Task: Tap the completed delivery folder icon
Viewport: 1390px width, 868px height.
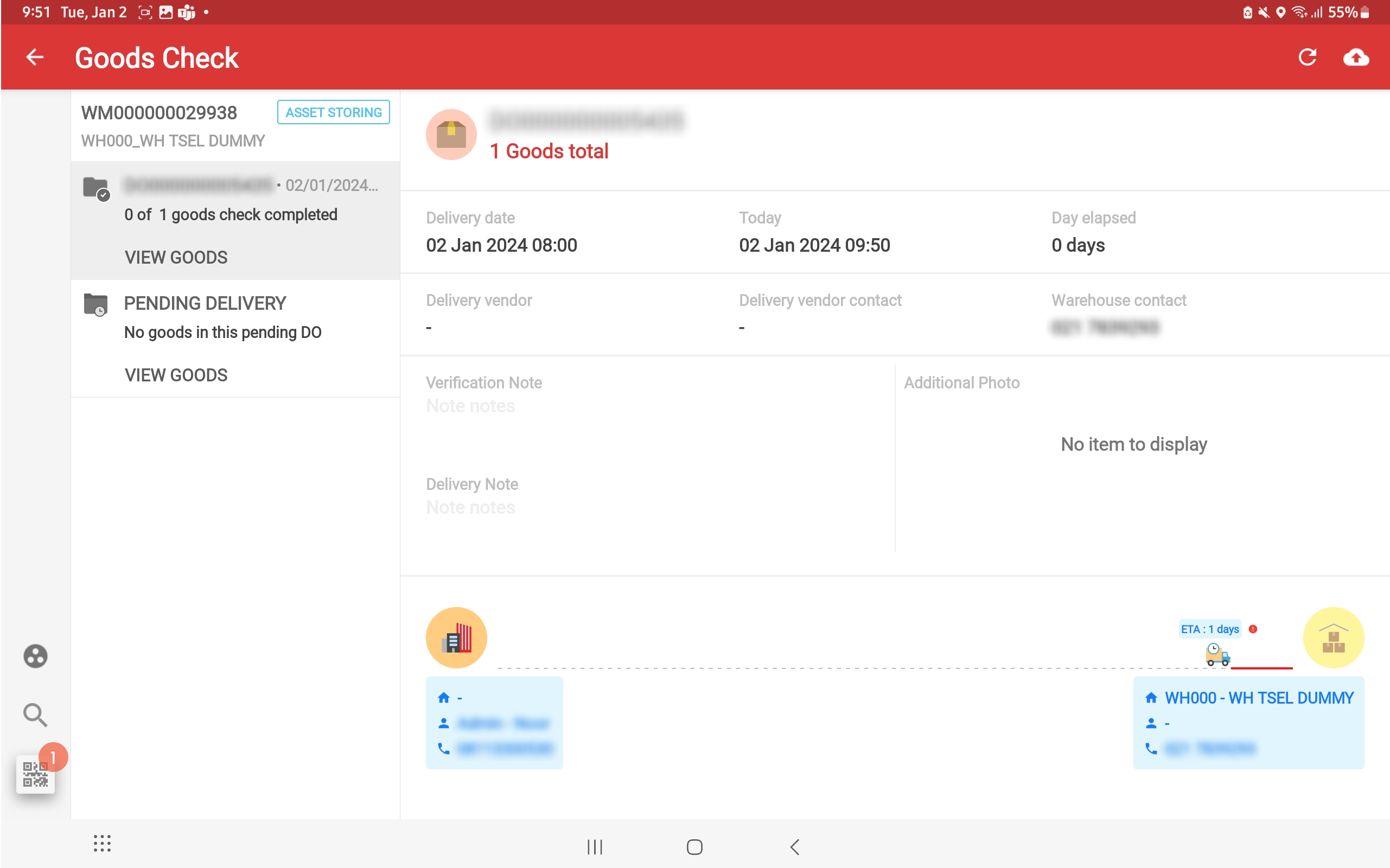Action: (95, 188)
